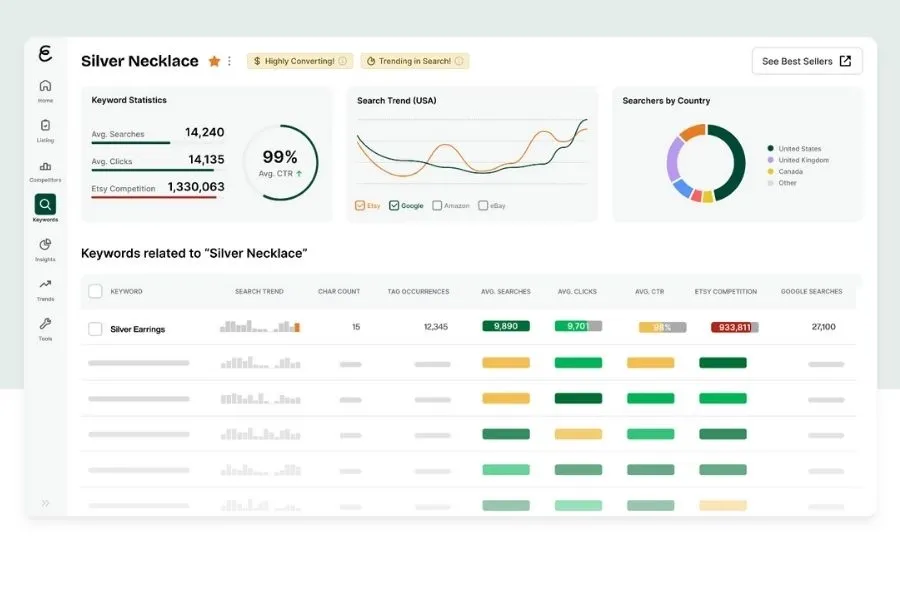Open the Listing sidebar icon

coord(45,125)
